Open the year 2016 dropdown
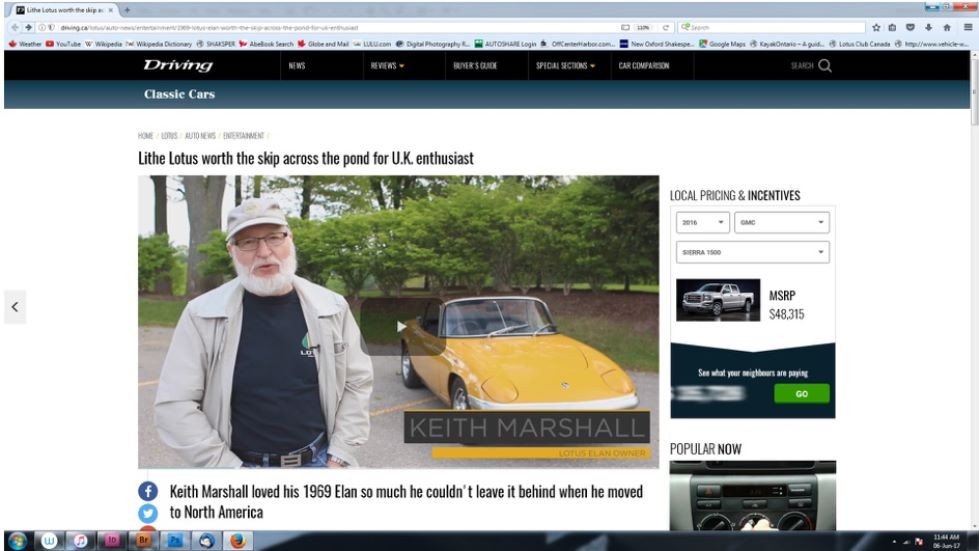The image size is (979, 551). (x=702, y=222)
